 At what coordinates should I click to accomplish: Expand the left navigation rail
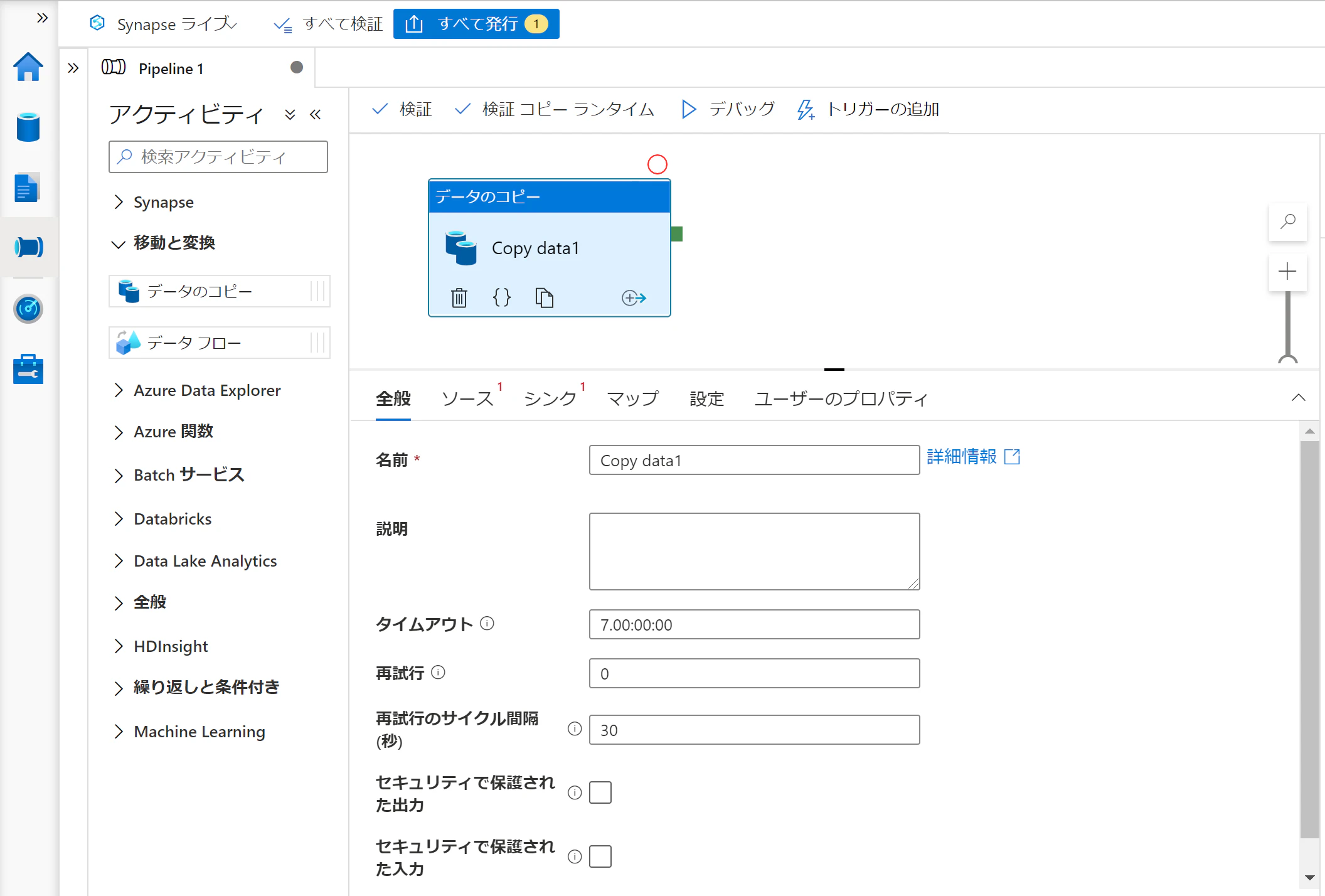42,18
